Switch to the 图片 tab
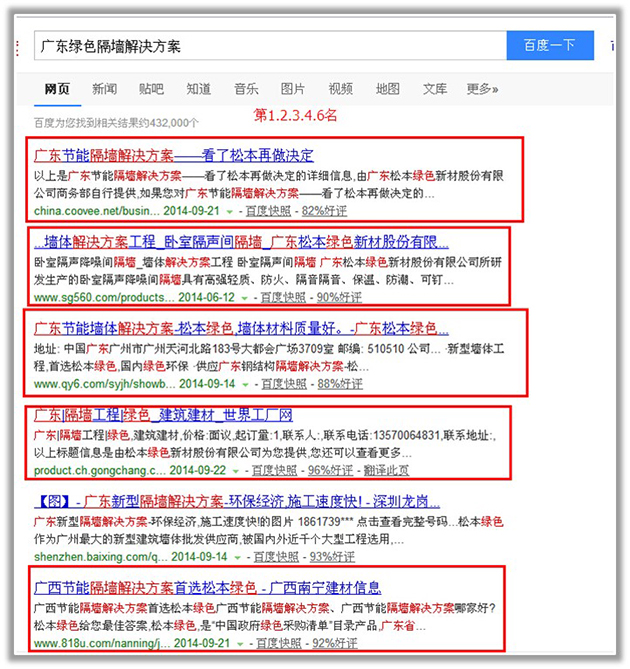Viewport: 630px width, 669px height. (x=293, y=89)
